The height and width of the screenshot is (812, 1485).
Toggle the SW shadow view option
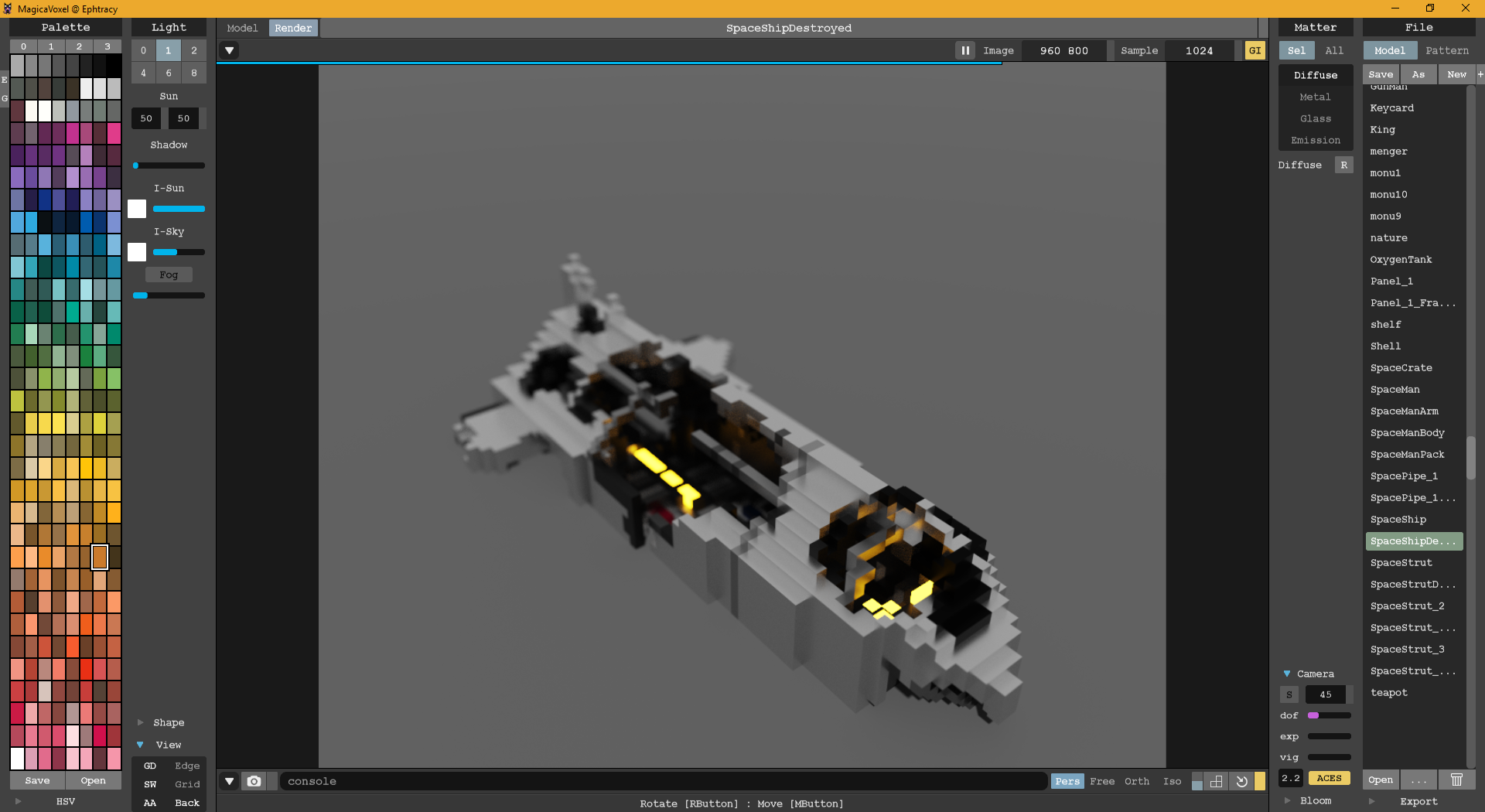(150, 784)
